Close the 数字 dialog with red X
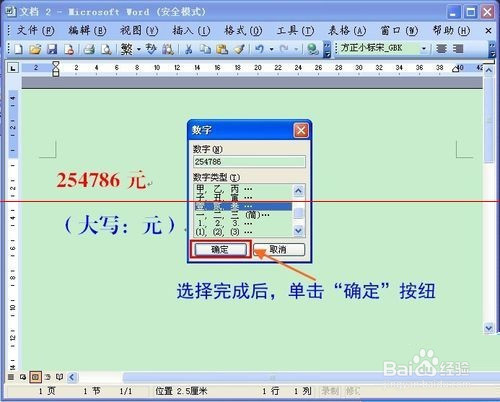Viewport: 500px width, 402px height. pos(301,130)
